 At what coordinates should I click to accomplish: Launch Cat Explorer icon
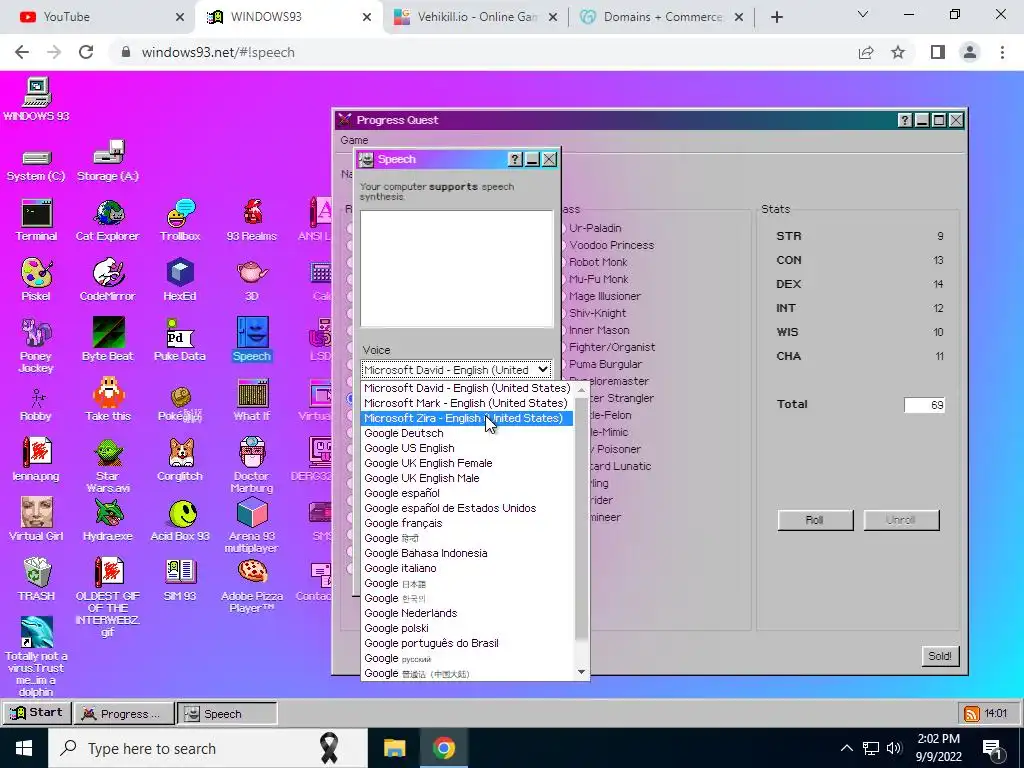(108, 220)
